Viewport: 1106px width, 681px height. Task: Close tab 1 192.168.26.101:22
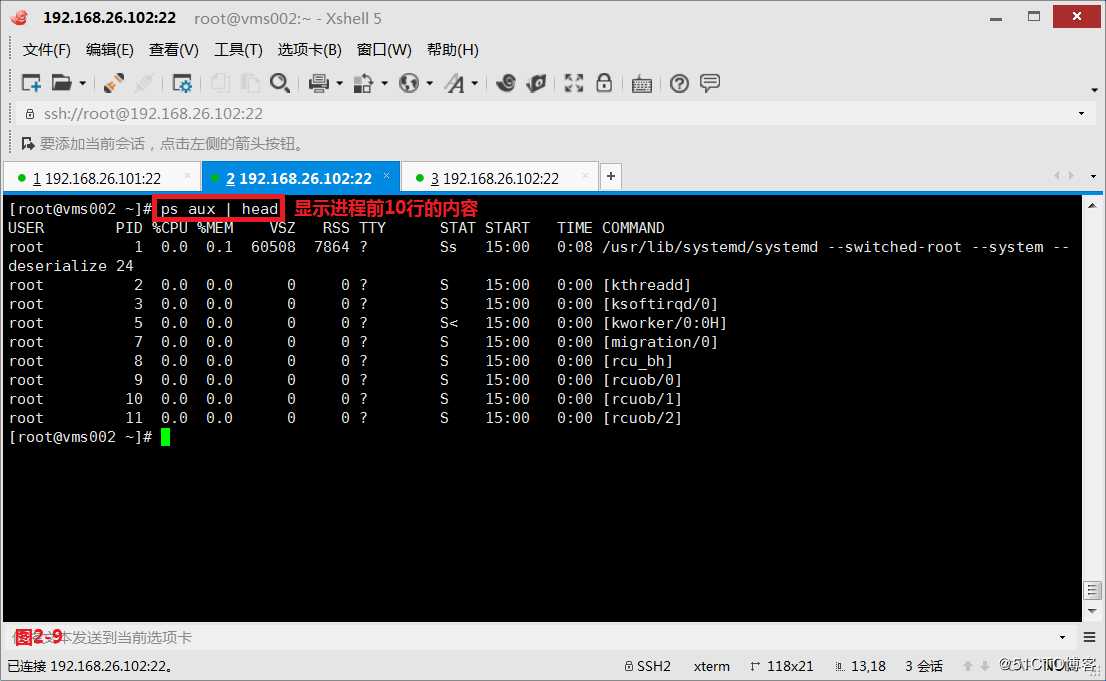click(188, 175)
